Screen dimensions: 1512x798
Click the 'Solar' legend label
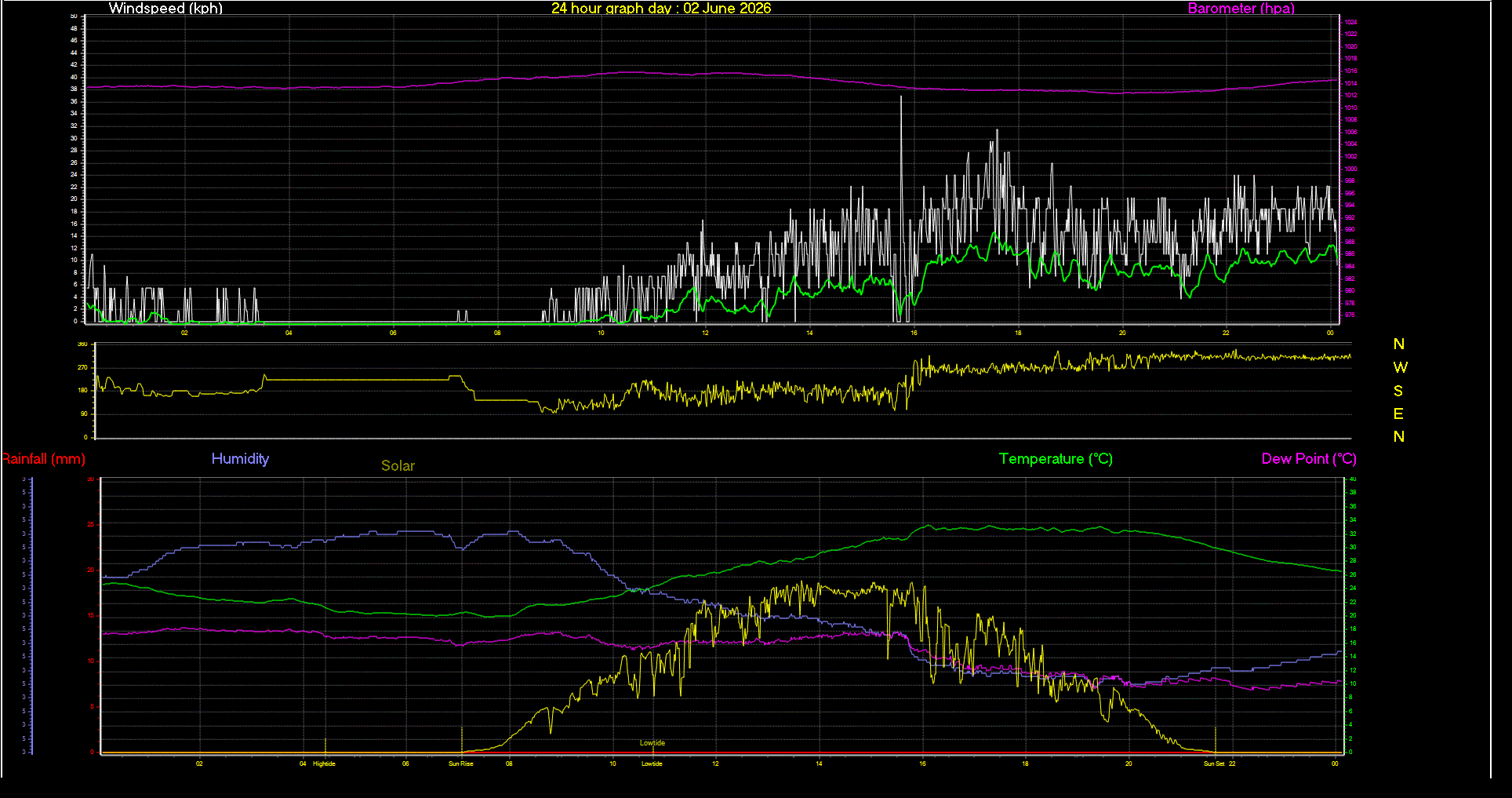coord(398,466)
